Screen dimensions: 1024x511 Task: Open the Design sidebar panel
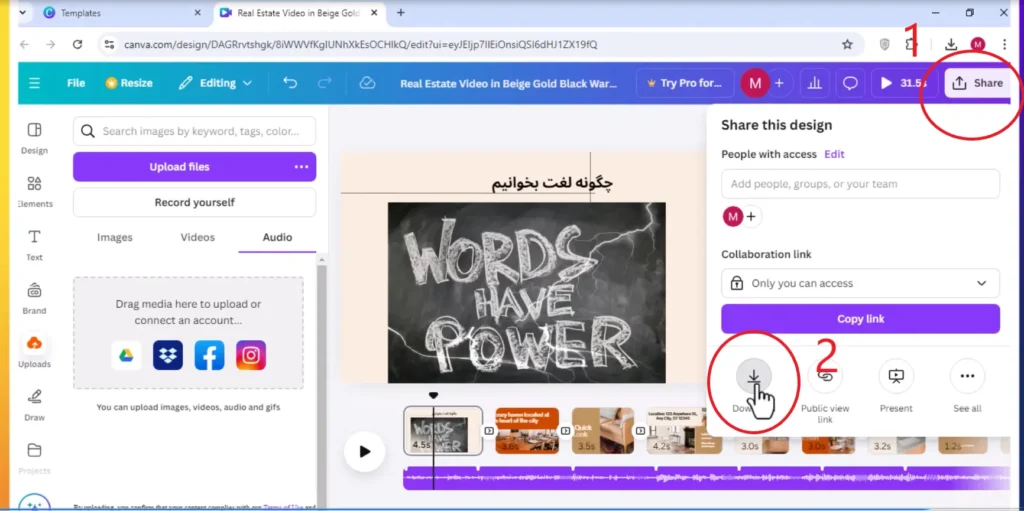(x=34, y=138)
